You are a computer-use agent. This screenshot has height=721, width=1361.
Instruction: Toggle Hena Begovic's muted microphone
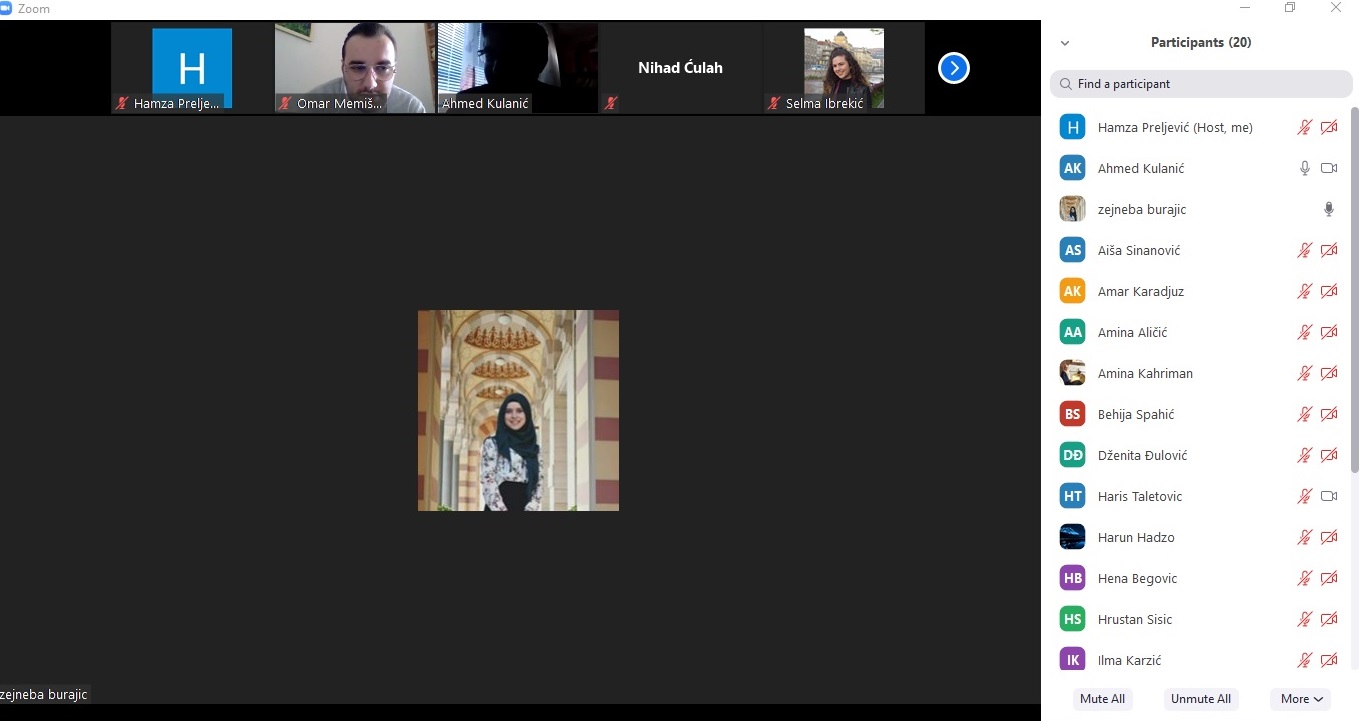[x=1304, y=578]
